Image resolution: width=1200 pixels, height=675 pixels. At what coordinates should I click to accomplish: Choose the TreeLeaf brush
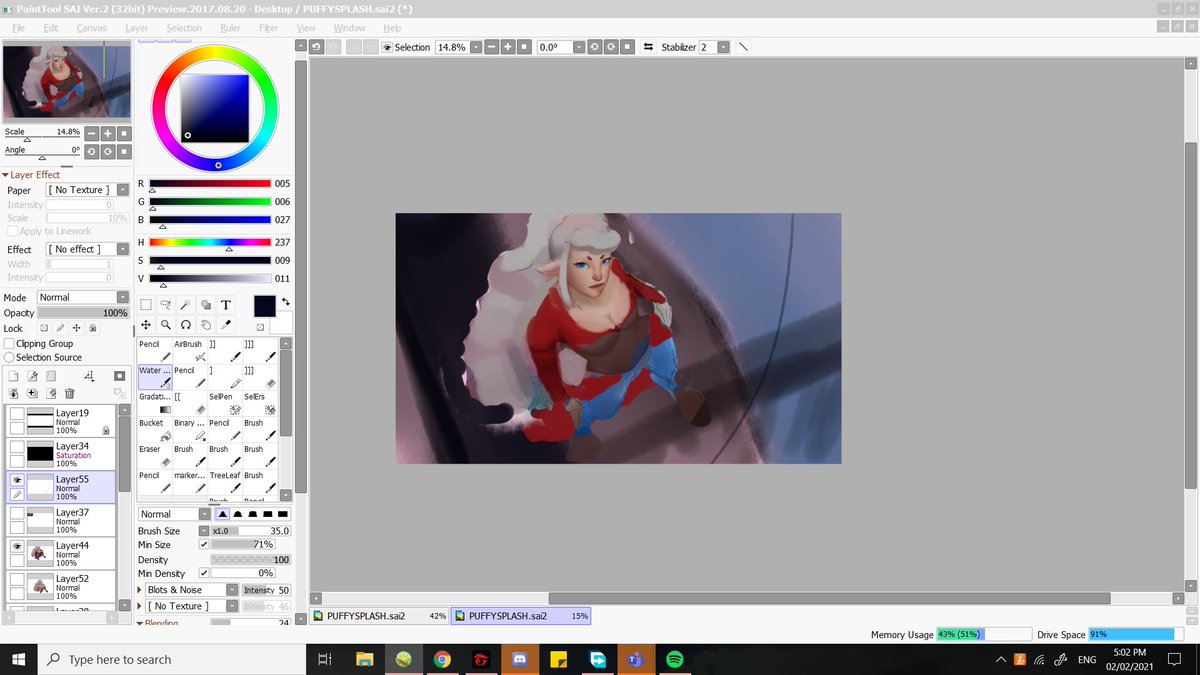225,481
